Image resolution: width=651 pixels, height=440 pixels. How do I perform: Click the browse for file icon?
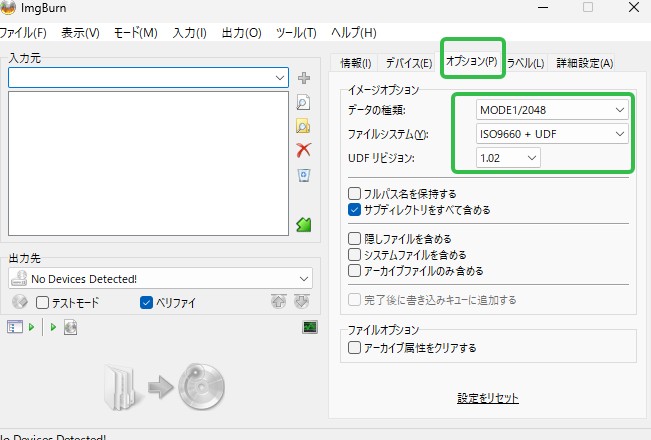pos(303,102)
